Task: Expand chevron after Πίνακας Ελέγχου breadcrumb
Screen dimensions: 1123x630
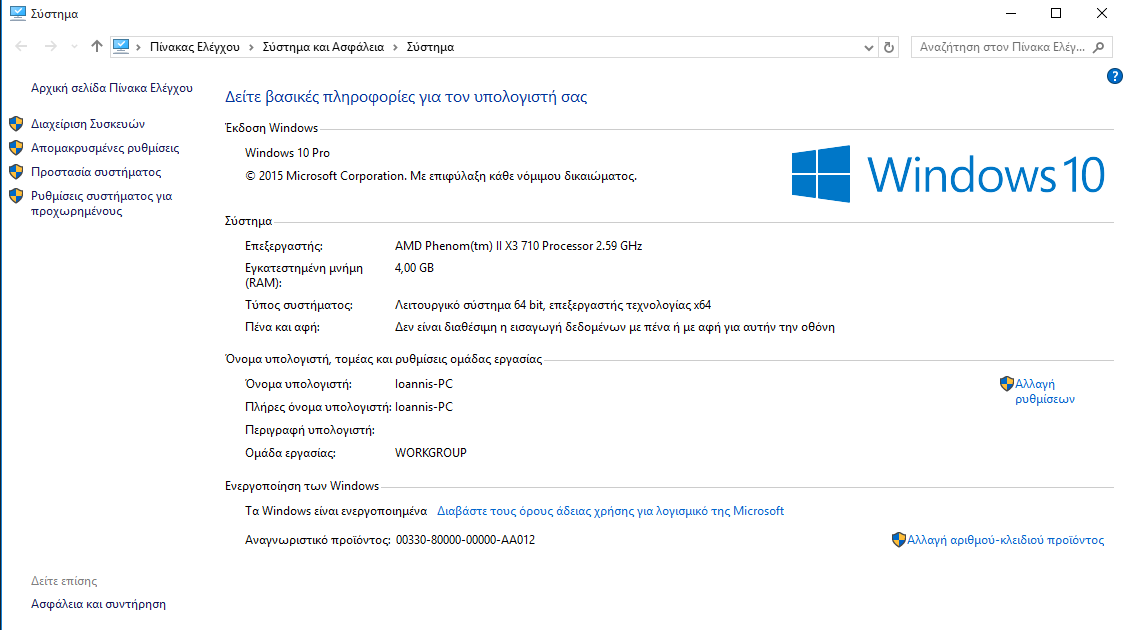Action: 251,47
